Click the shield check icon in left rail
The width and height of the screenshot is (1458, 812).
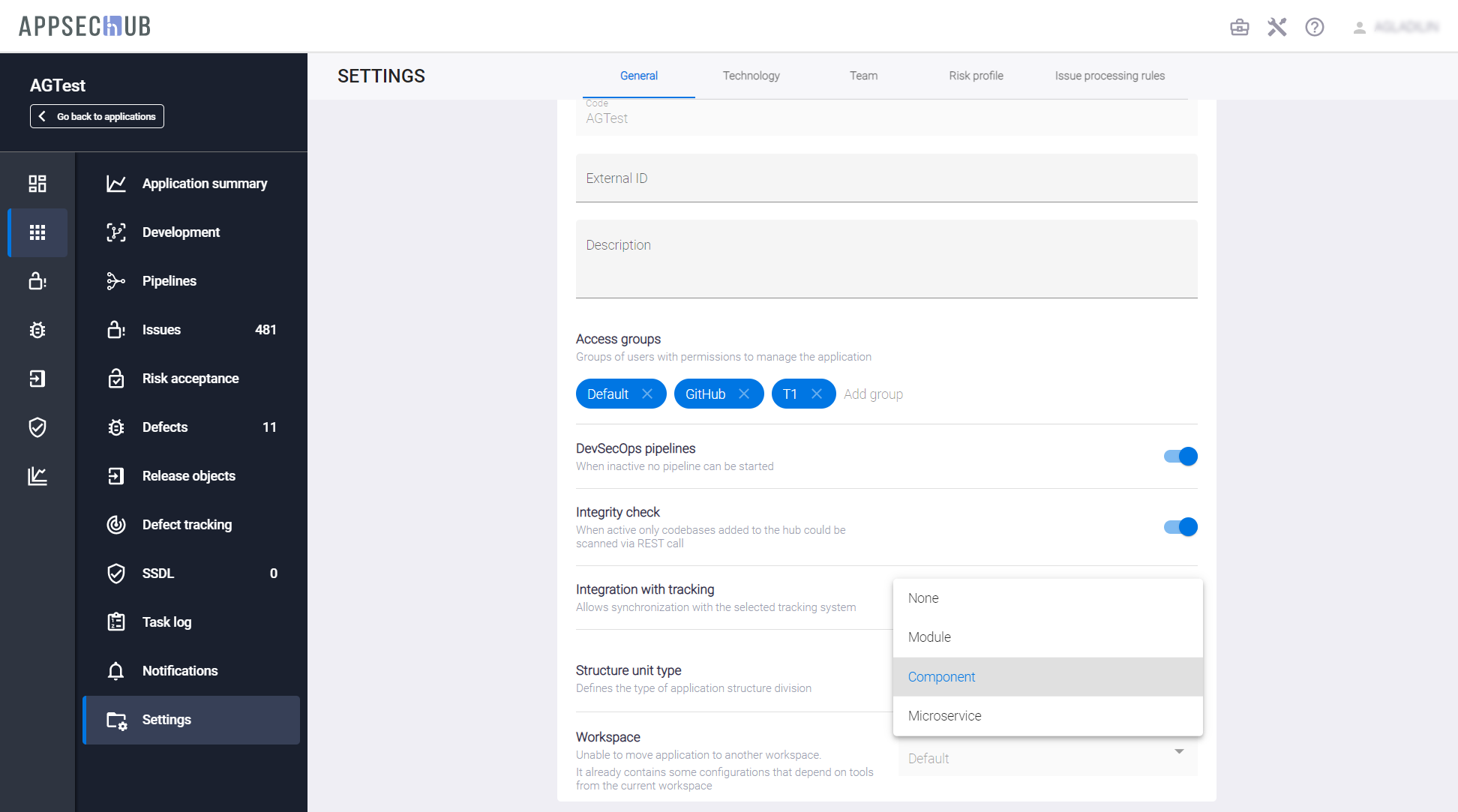(x=37, y=427)
